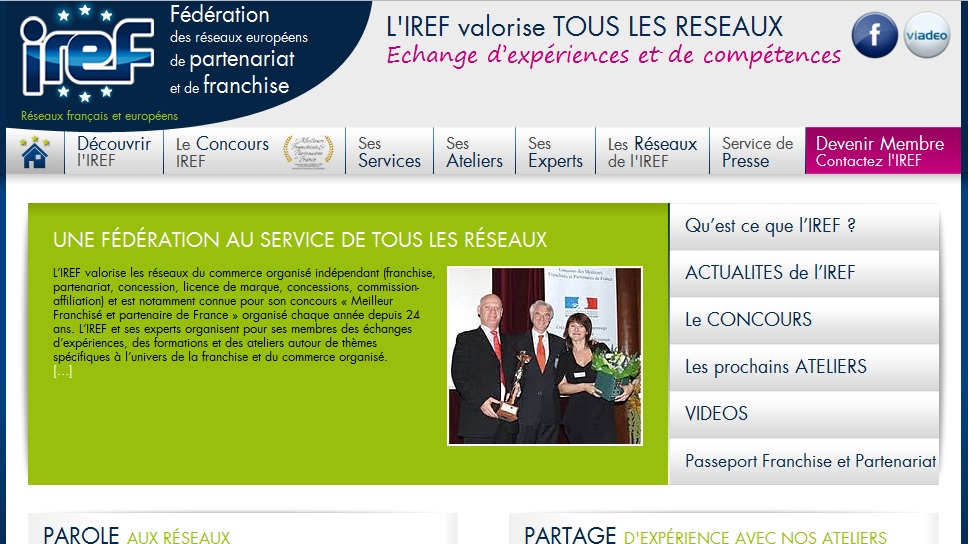Viewport: 968px width, 544px height.
Task: Click Devenir Membre contact button
Action: (880, 152)
